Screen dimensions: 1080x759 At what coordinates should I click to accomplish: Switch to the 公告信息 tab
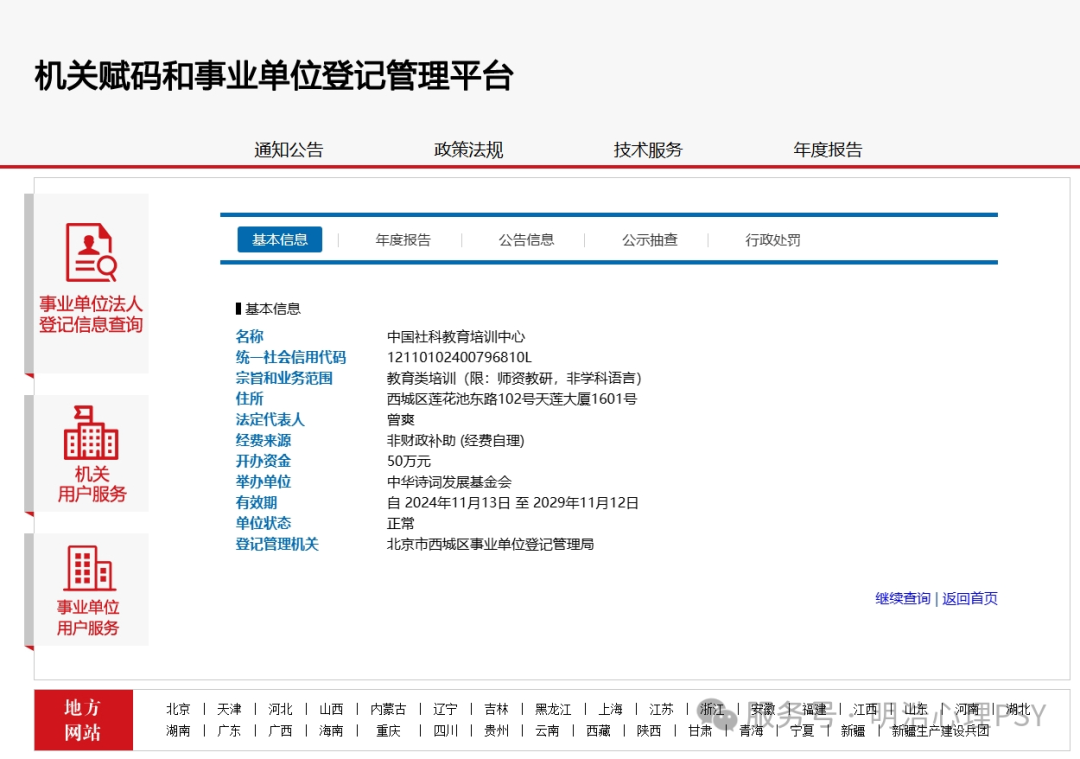pyautogui.click(x=526, y=240)
